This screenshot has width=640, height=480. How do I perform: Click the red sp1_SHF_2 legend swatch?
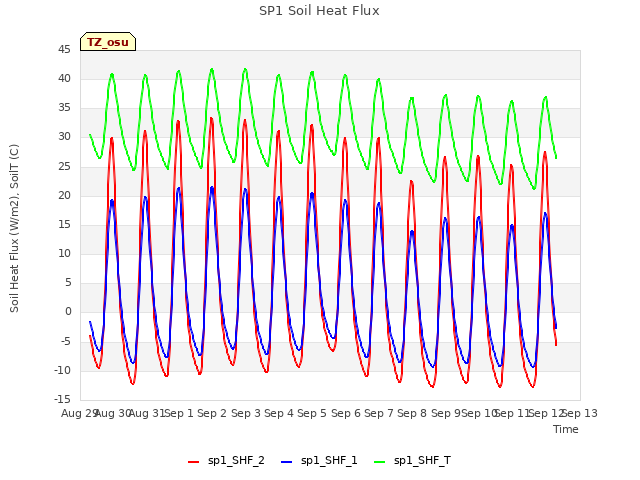tap(193, 461)
